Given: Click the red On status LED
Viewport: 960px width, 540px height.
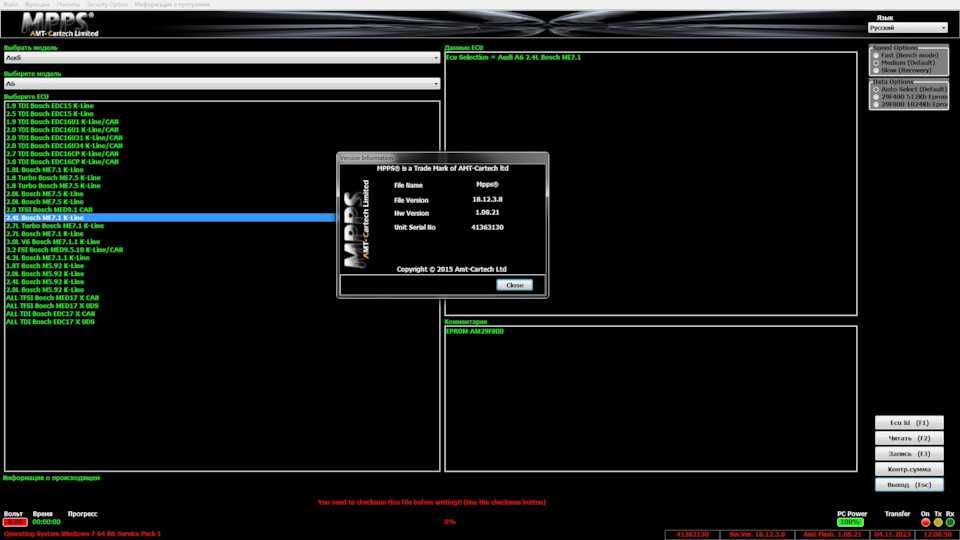Looking at the screenshot, I should click(925, 522).
